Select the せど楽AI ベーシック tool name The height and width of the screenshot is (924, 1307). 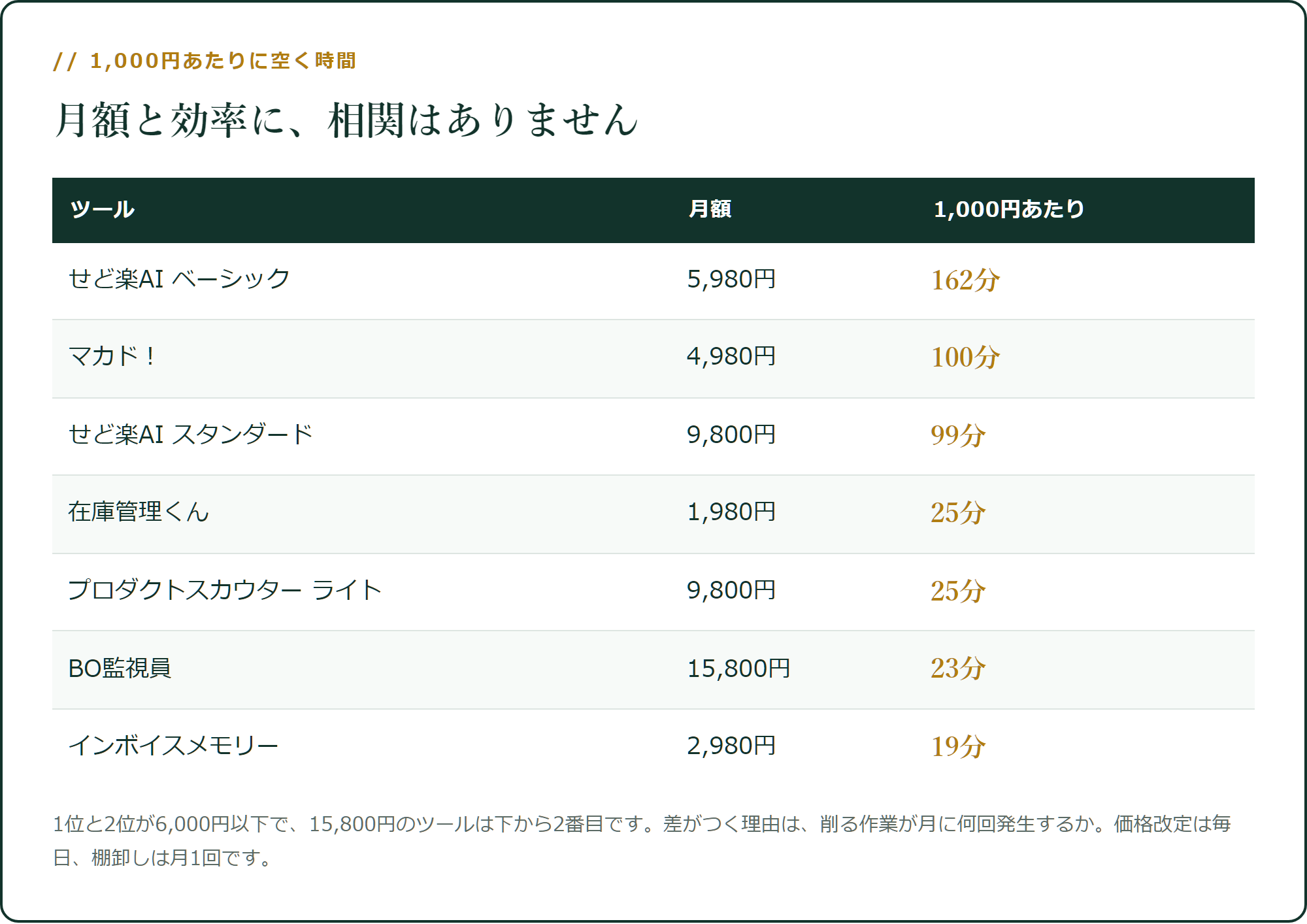(x=179, y=279)
